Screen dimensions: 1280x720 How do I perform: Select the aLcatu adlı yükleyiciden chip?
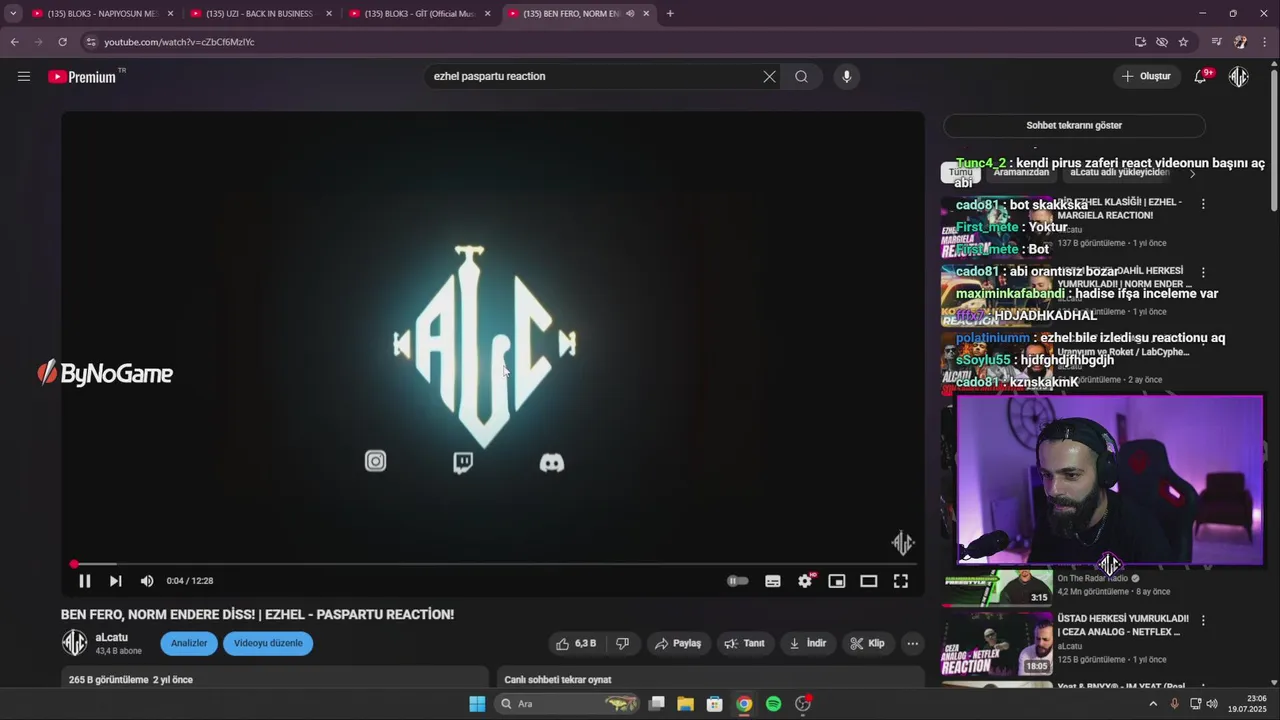point(1120,172)
